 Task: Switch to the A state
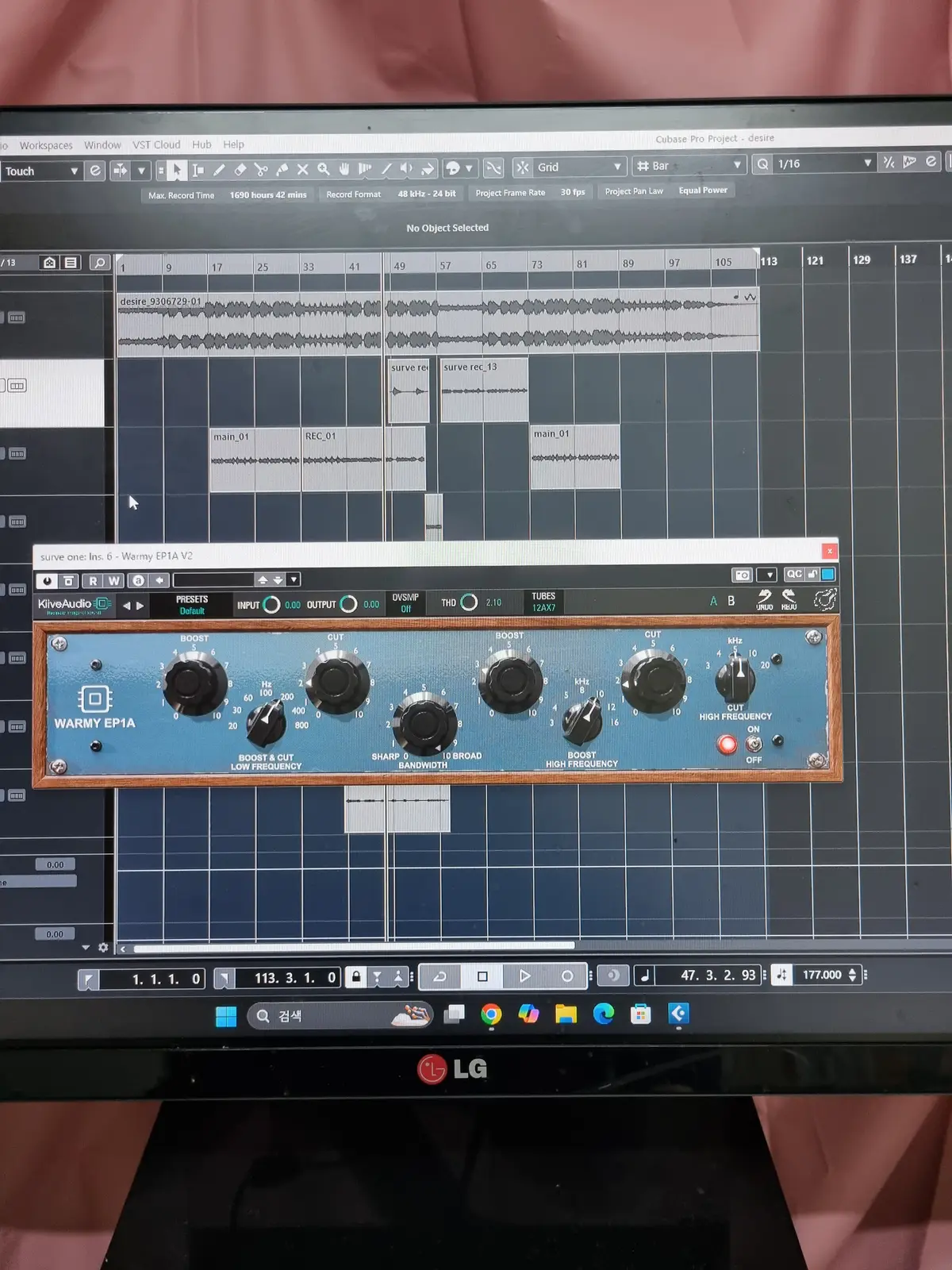point(713,601)
